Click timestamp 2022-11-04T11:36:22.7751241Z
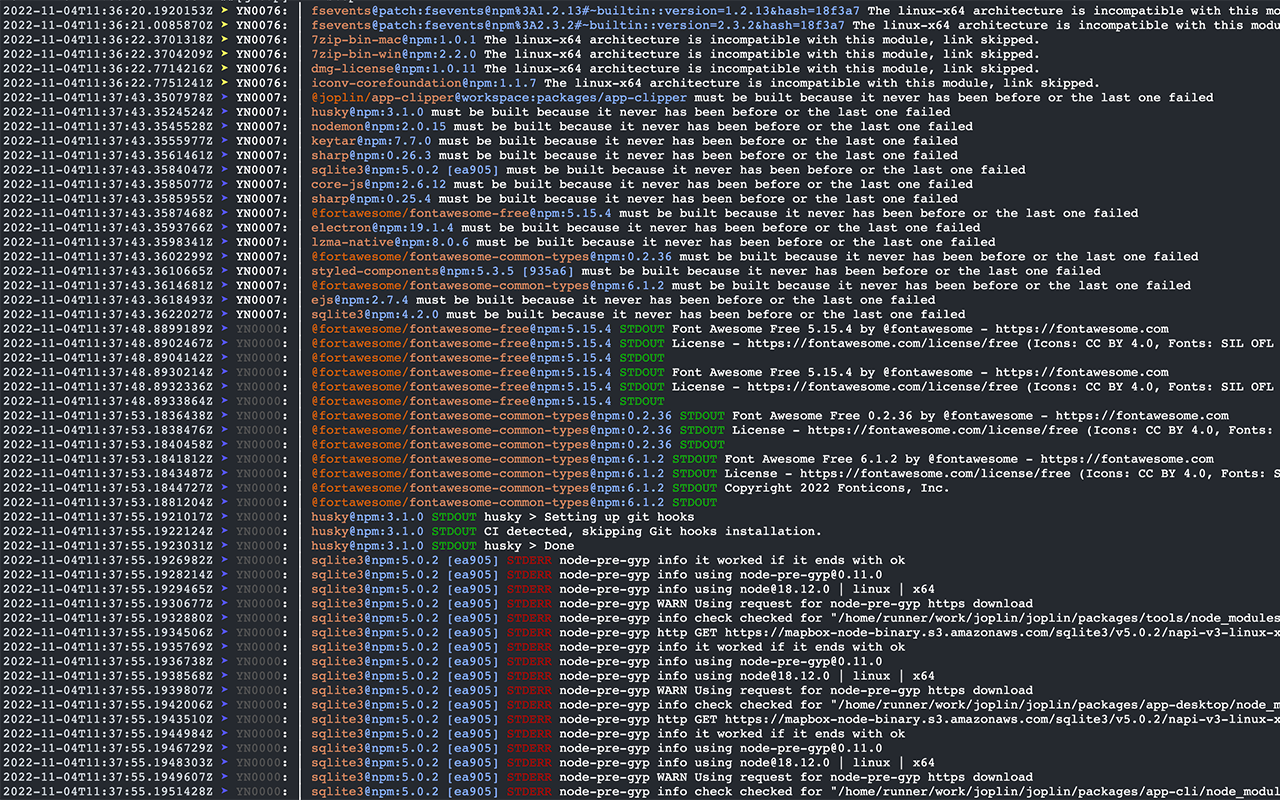Viewport: 1280px width, 800px height. click(x=108, y=83)
